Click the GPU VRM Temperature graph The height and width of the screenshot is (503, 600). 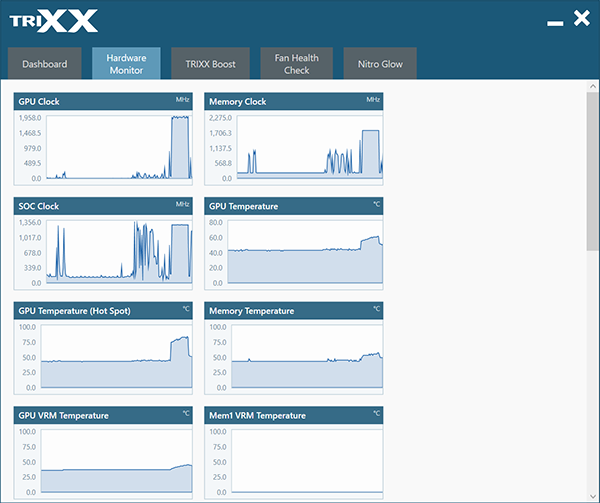(x=118, y=462)
